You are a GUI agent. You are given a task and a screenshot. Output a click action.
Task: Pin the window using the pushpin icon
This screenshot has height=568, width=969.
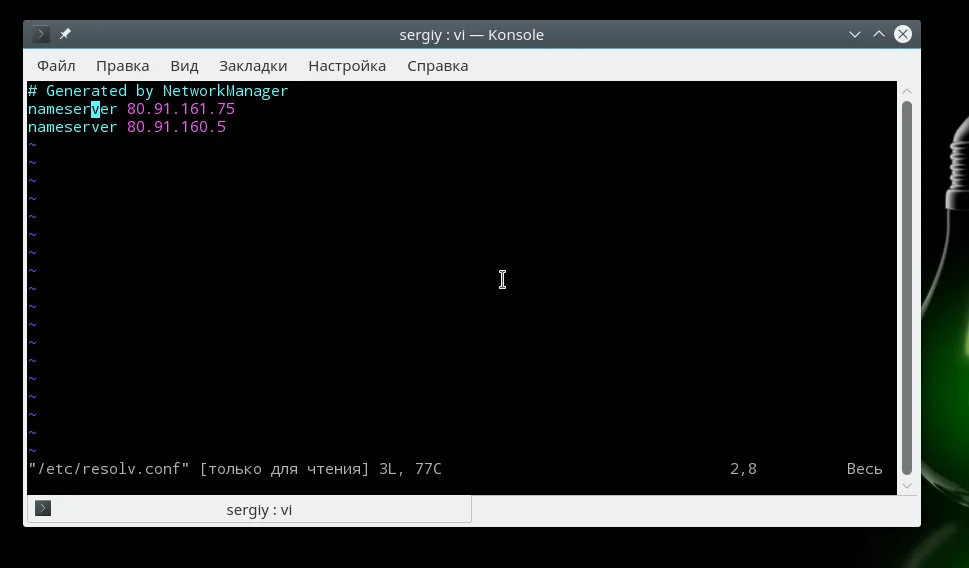[x=65, y=35]
